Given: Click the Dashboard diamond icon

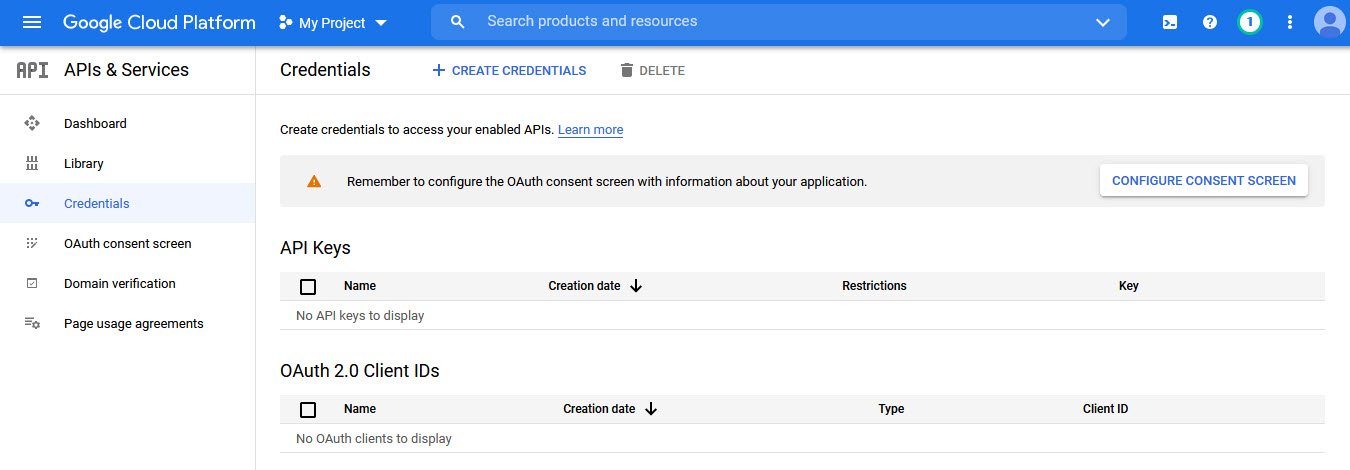Looking at the screenshot, I should tap(32, 123).
